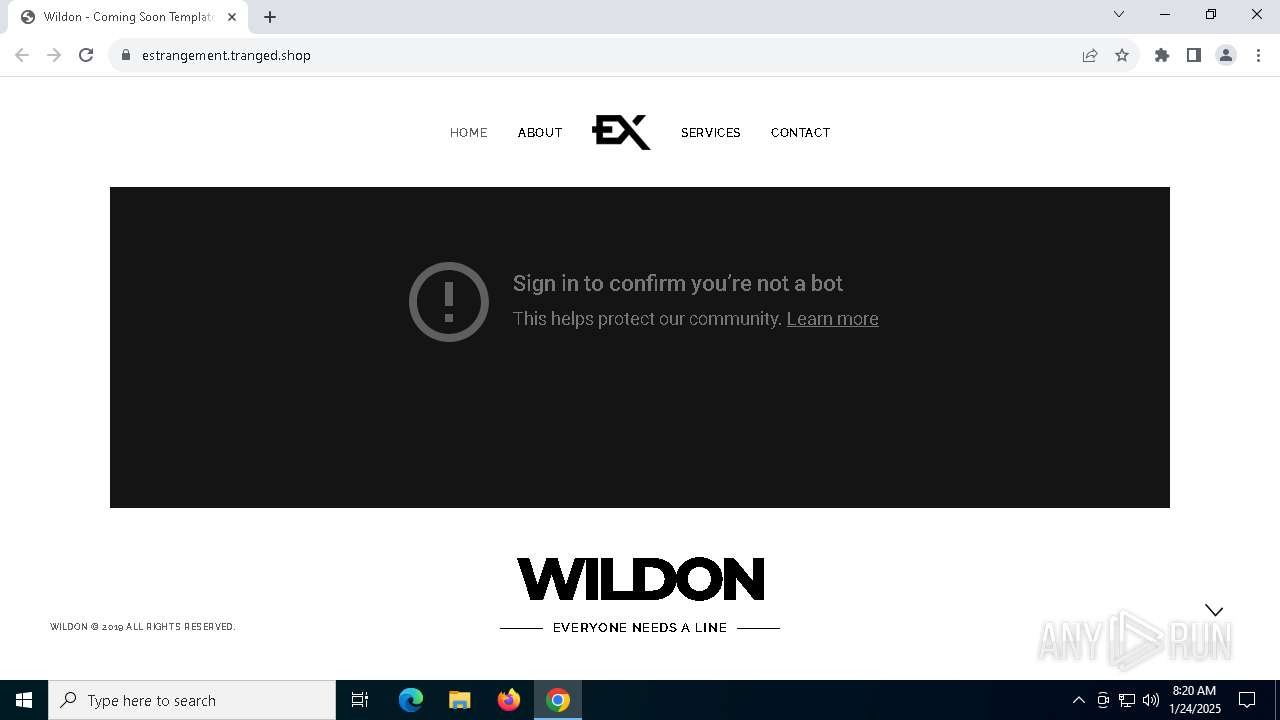The width and height of the screenshot is (1280, 720).
Task: Share this page via the share icon
Action: pos(1090,55)
